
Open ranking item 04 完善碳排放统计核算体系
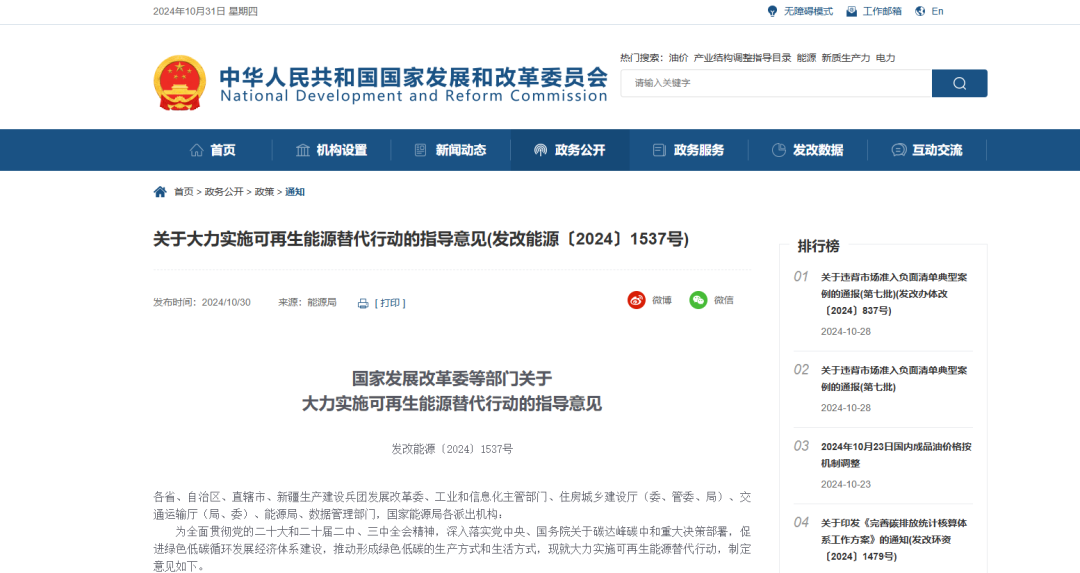tap(894, 540)
